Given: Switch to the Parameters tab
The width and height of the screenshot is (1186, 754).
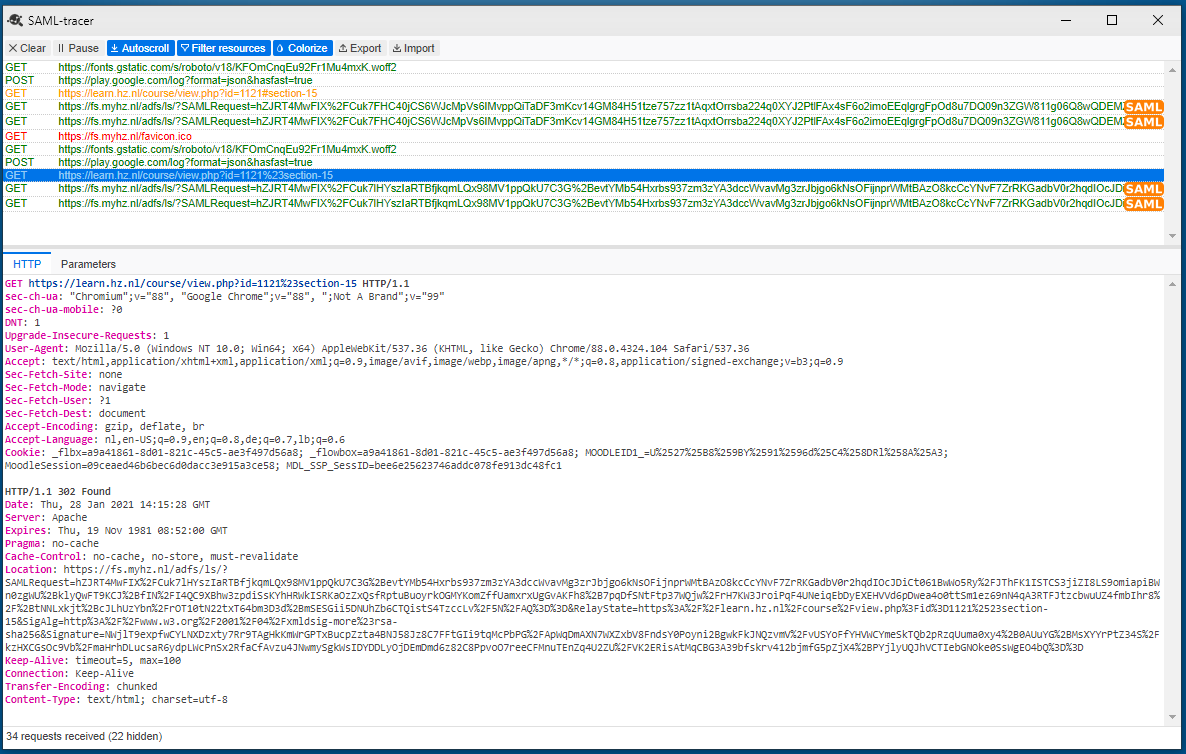Looking at the screenshot, I should tap(88, 264).
